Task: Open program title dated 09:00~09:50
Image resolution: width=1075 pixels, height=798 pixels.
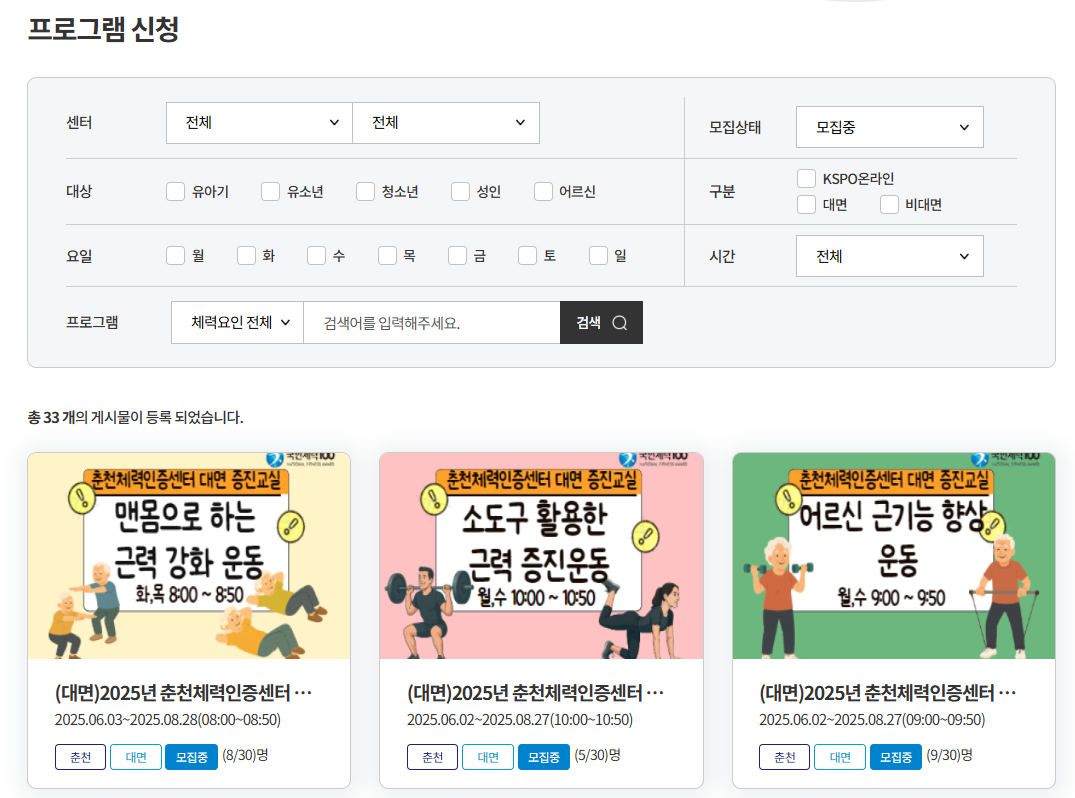Action: 888,693
